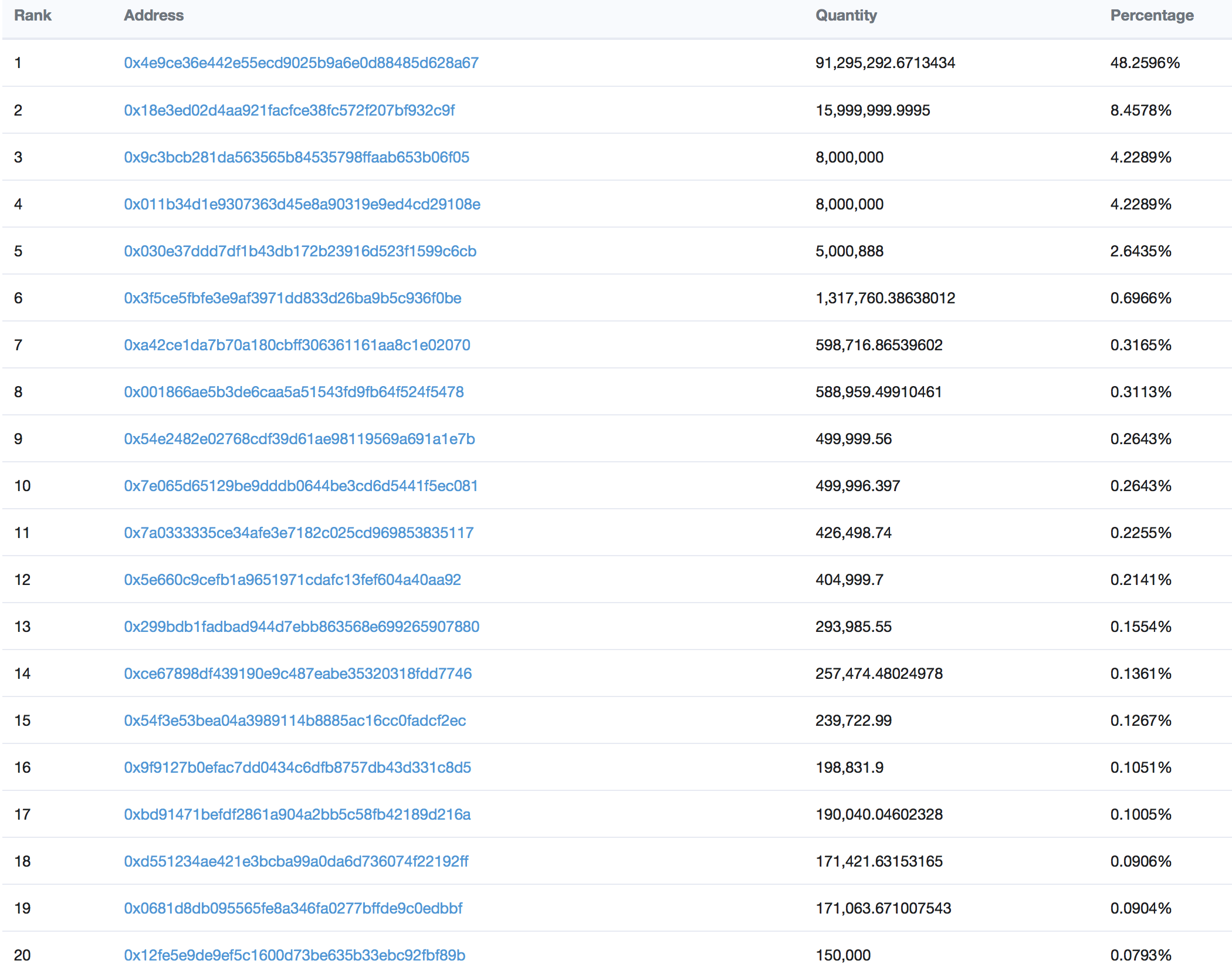
Task: Select quantity 1,317,760.38638012
Action: point(885,298)
